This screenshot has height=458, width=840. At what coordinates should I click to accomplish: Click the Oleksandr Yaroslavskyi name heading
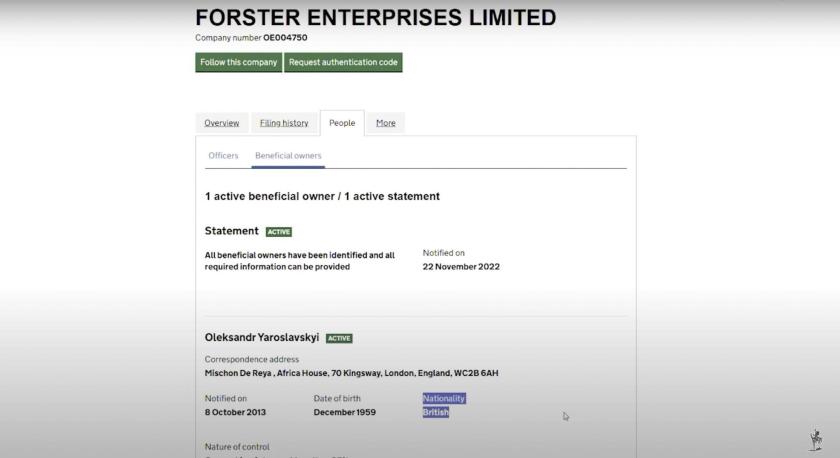pyautogui.click(x=262, y=338)
